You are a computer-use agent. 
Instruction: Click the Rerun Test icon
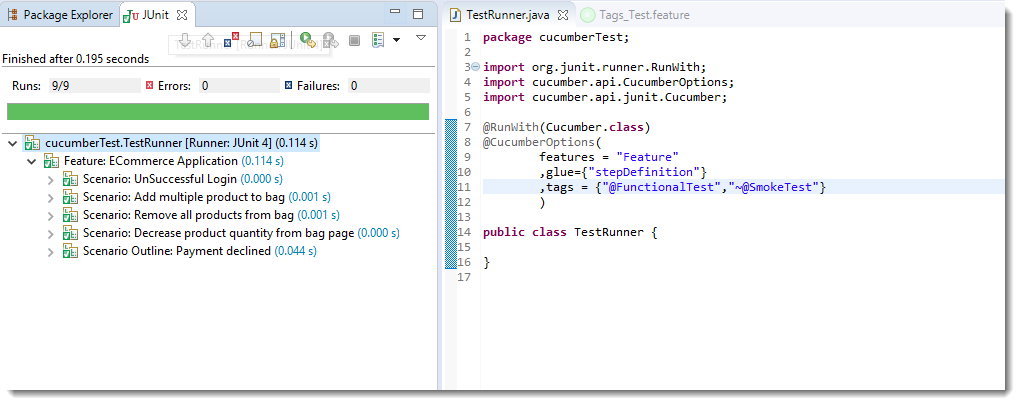click(307, 40)
